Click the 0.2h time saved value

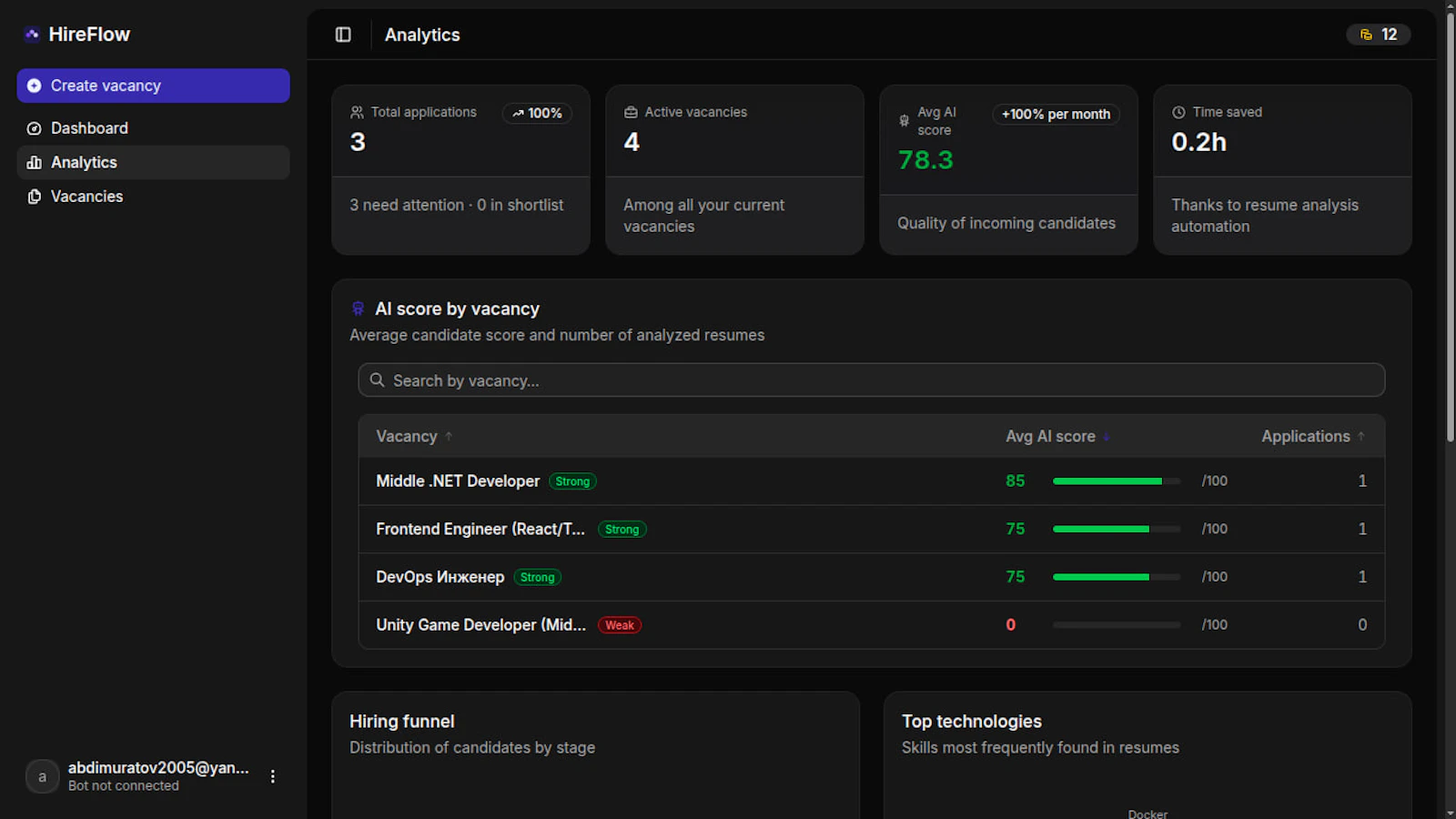pos(1198,142)
